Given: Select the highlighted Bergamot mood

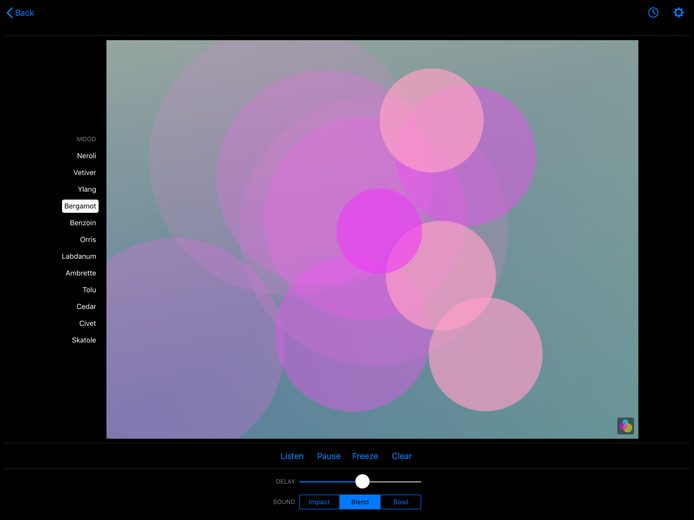Looking at the screenshot, I should coord(80,206).
